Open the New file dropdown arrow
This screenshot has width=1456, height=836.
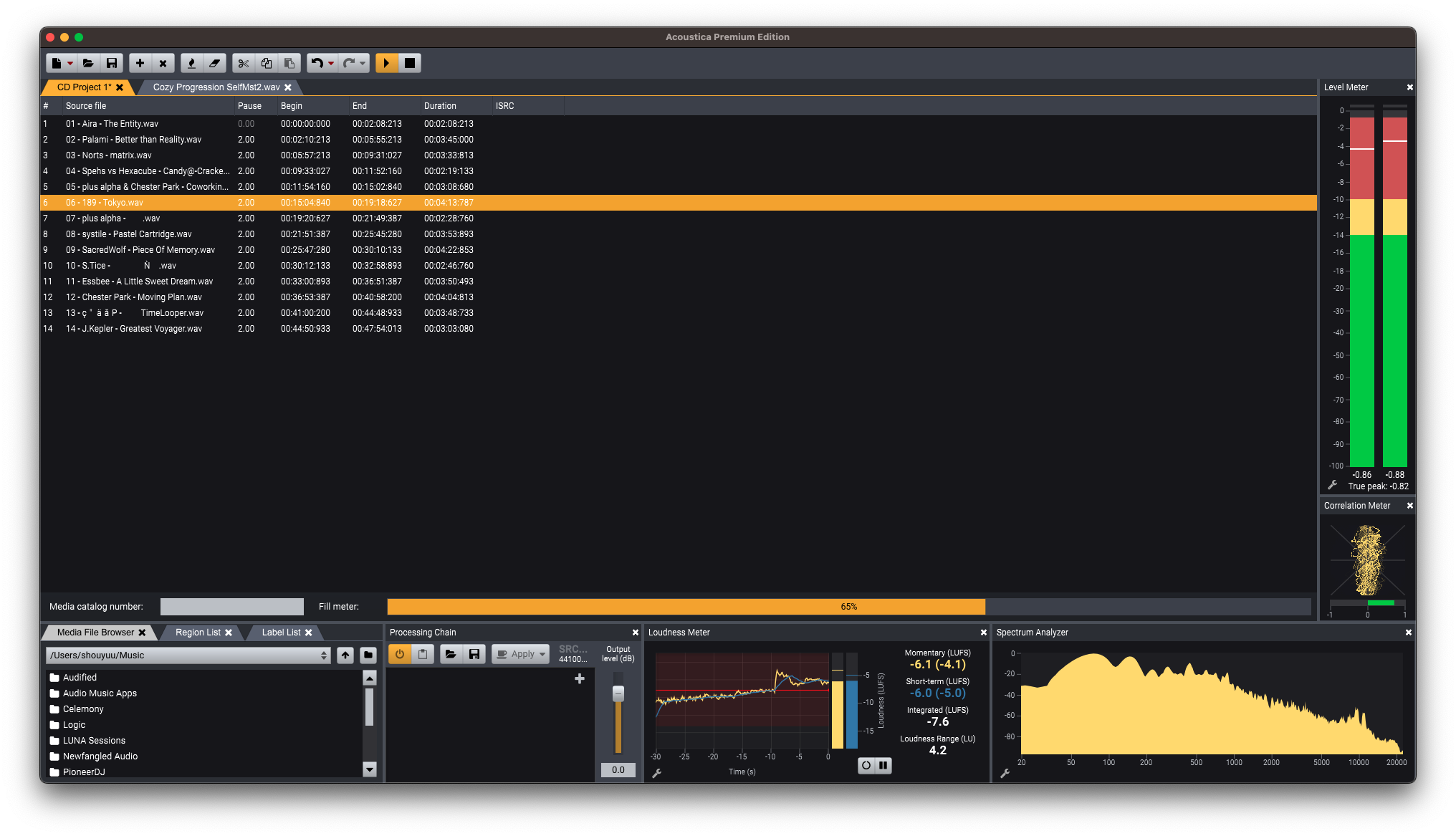[x=70, y=63]
